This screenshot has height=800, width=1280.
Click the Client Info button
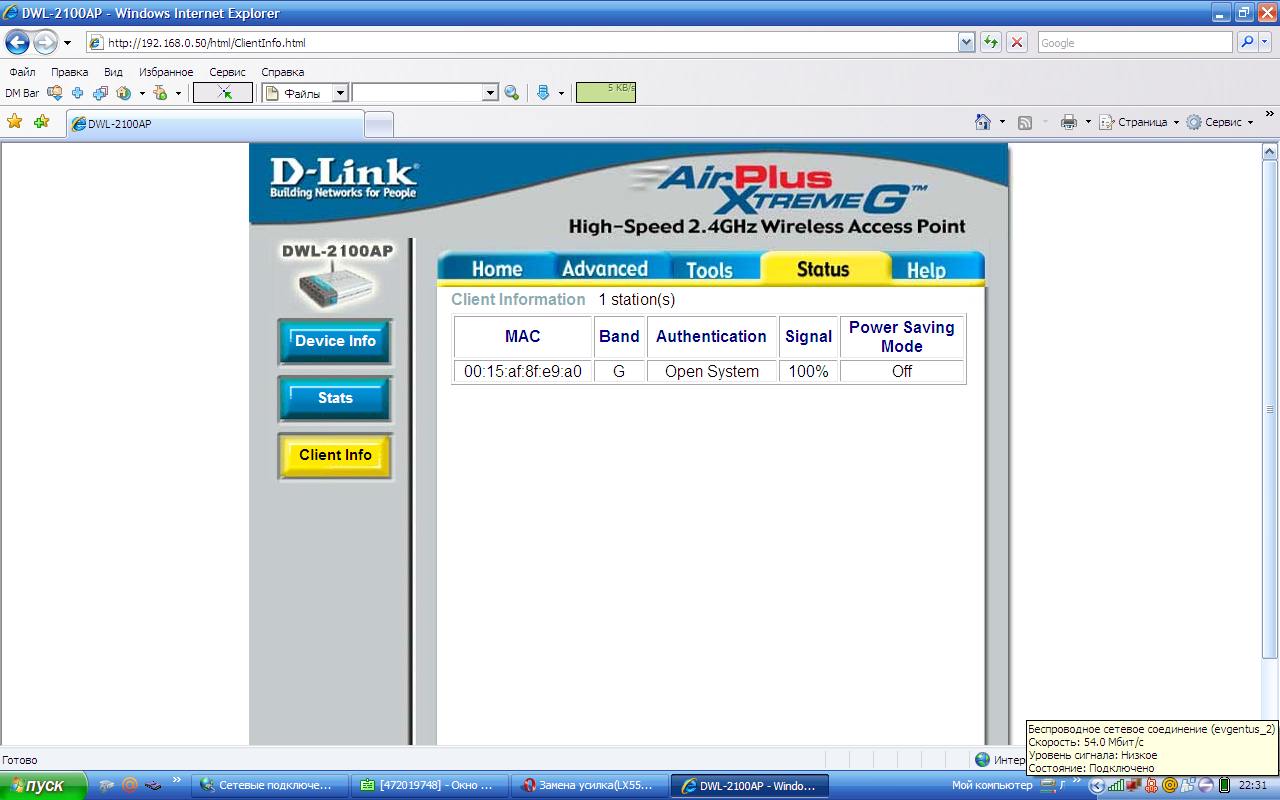click(x=335, y=456)
